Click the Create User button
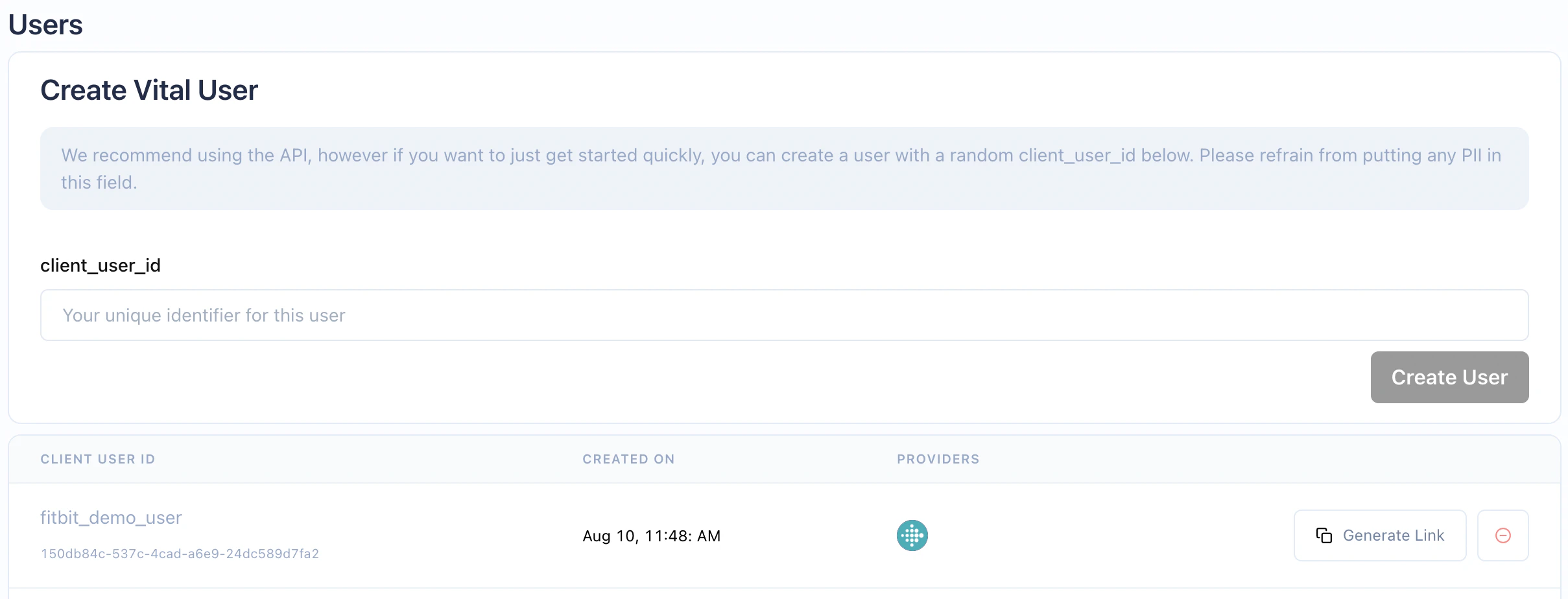Viewport: 1568px width, 599px height. click(1449, 377)
